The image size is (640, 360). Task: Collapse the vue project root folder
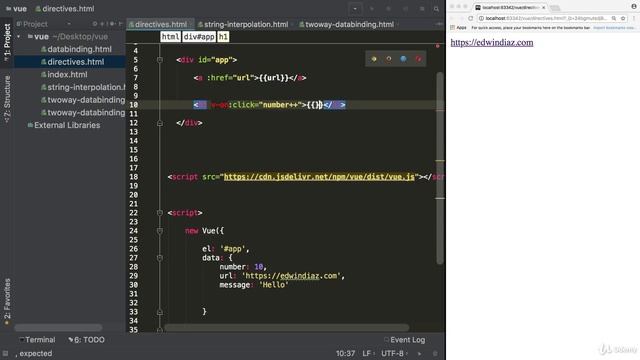[19, 37]
